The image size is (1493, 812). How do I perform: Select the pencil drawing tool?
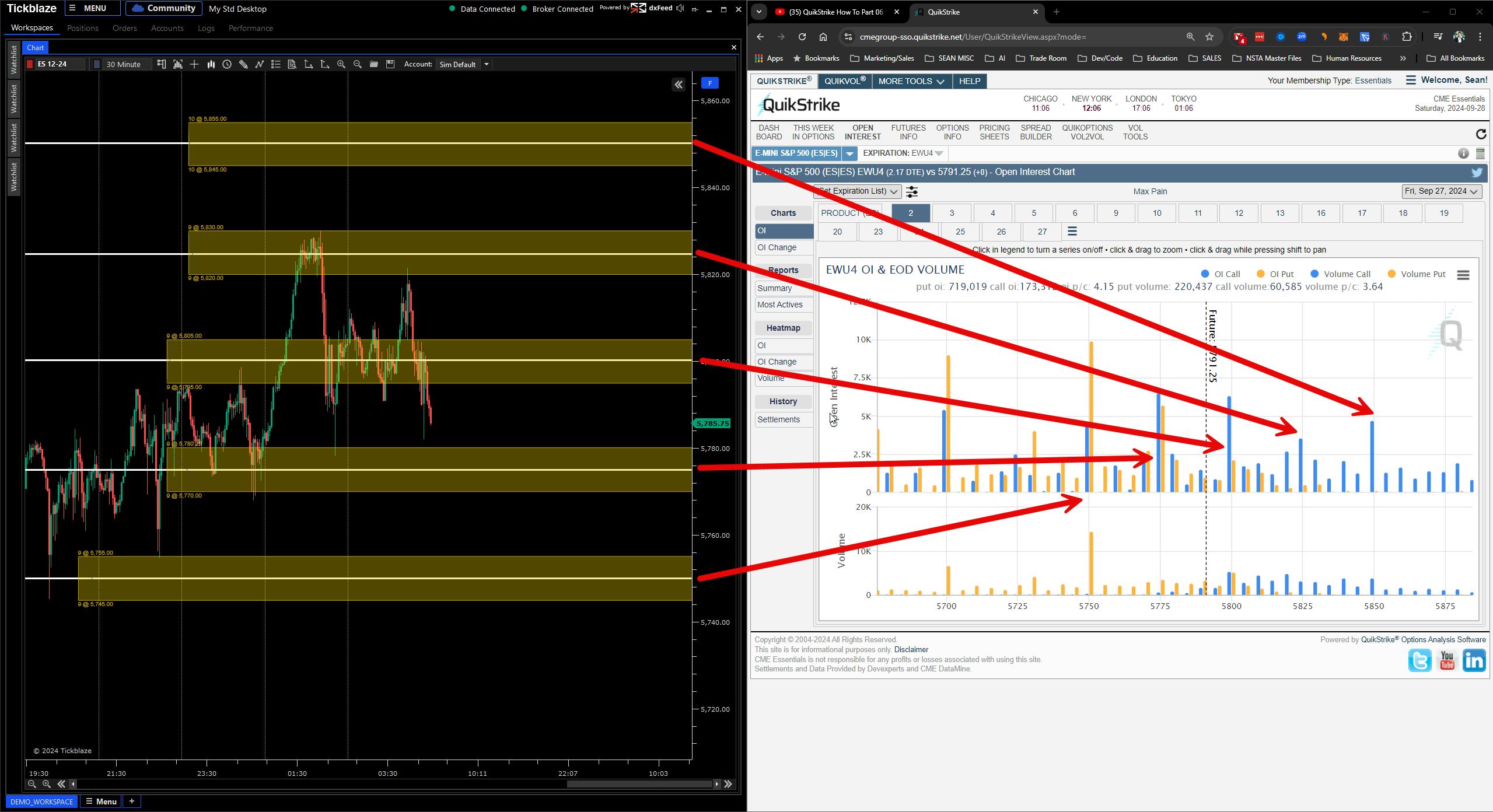click(x=243, y=64)
